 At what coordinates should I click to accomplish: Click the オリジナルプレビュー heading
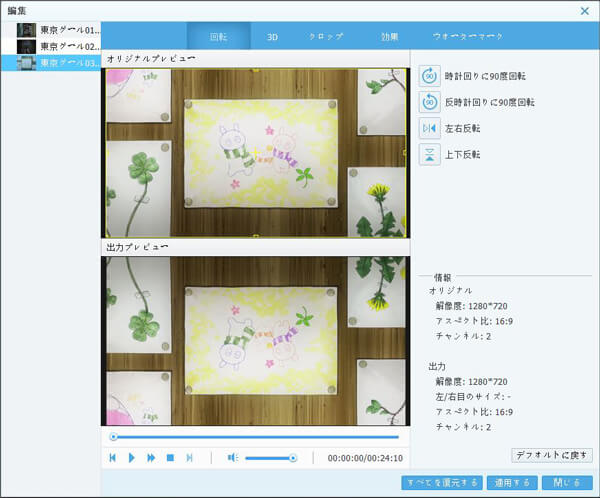tap(151, 59)
